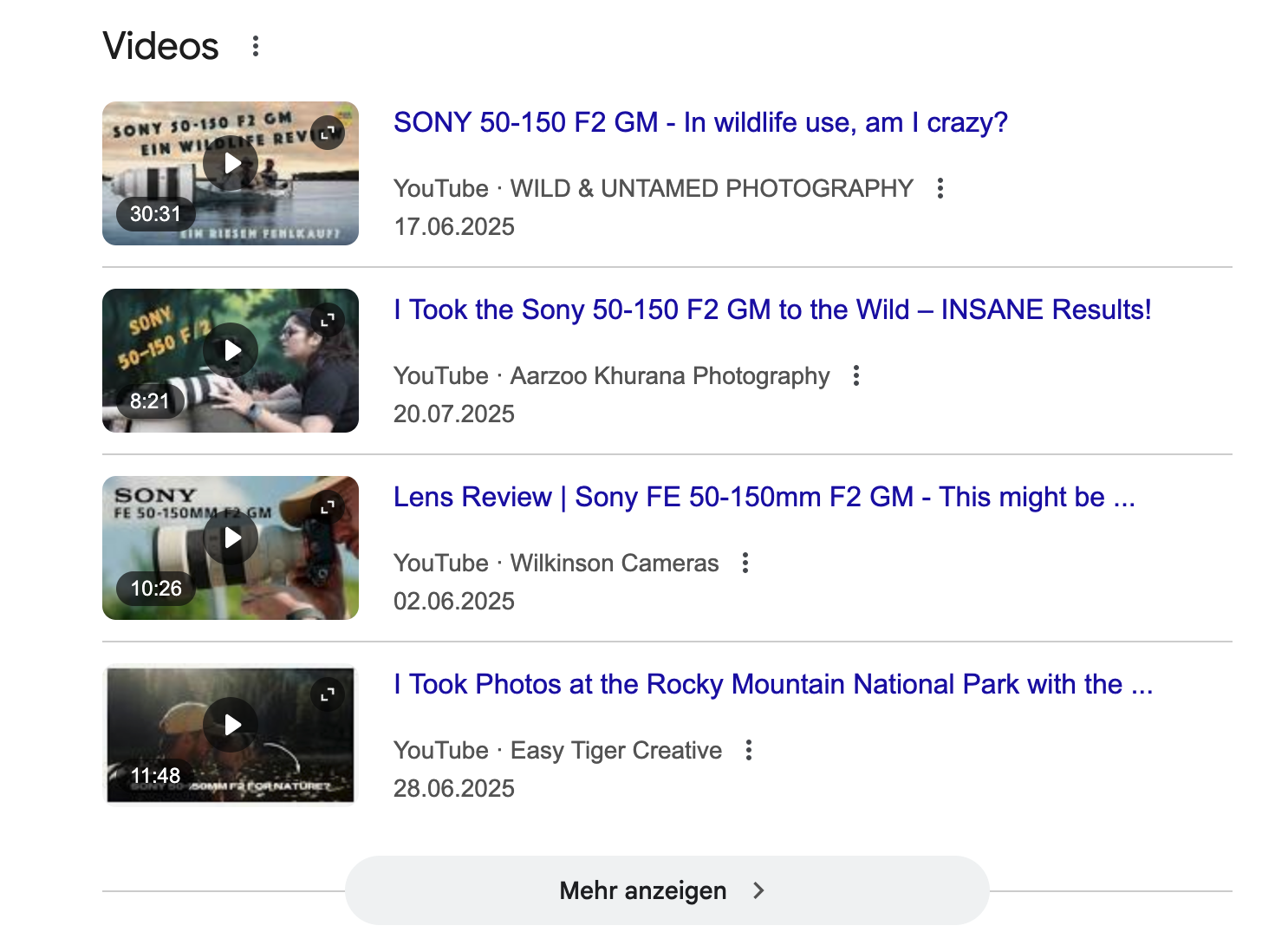The height and width of the screenshot is (945, 1288).
Task: Expand preview on the 10:26 video thumbnail
Action: [328, 507]
